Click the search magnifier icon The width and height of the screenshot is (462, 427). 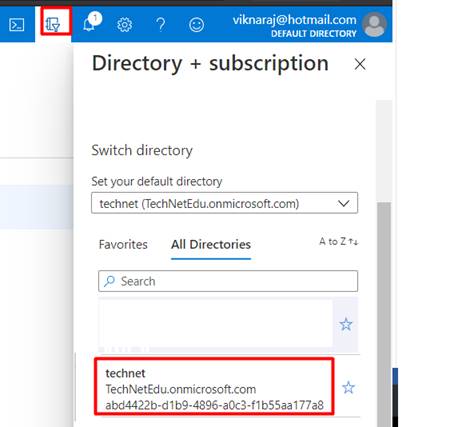pos(109,281)
